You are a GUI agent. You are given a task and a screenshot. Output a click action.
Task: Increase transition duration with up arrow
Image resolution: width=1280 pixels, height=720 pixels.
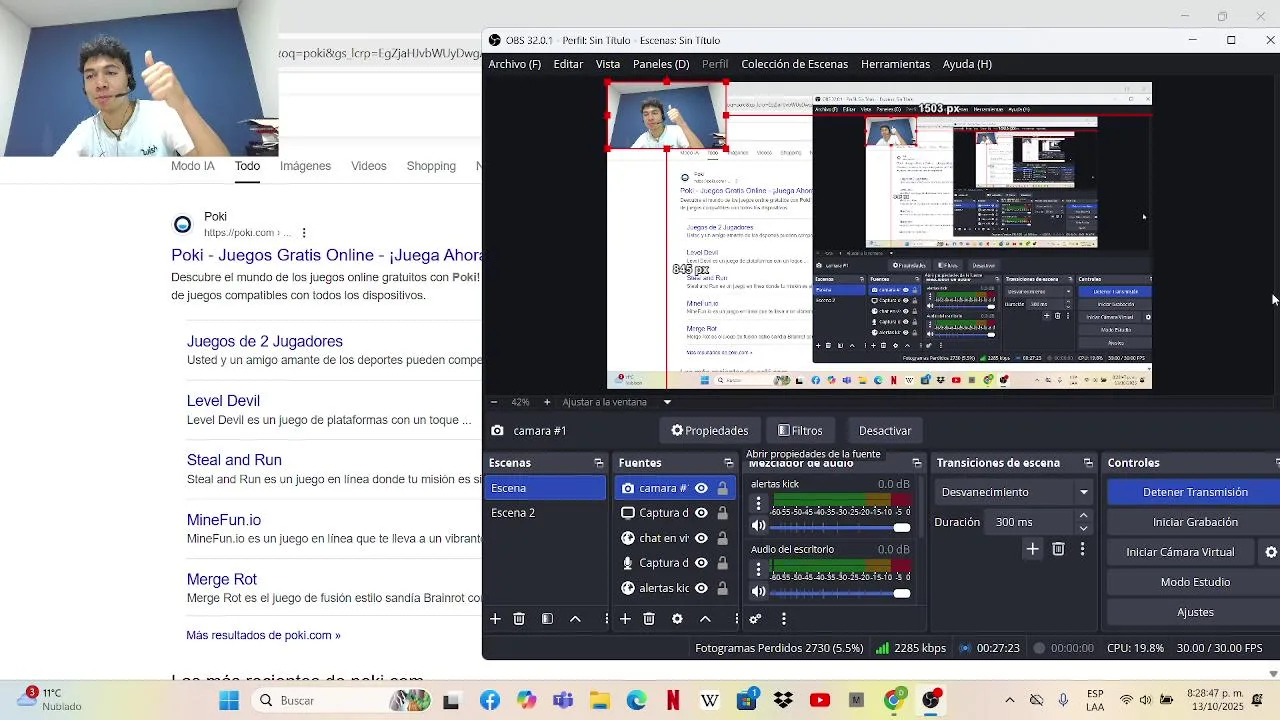click(x=1083, y=516)
